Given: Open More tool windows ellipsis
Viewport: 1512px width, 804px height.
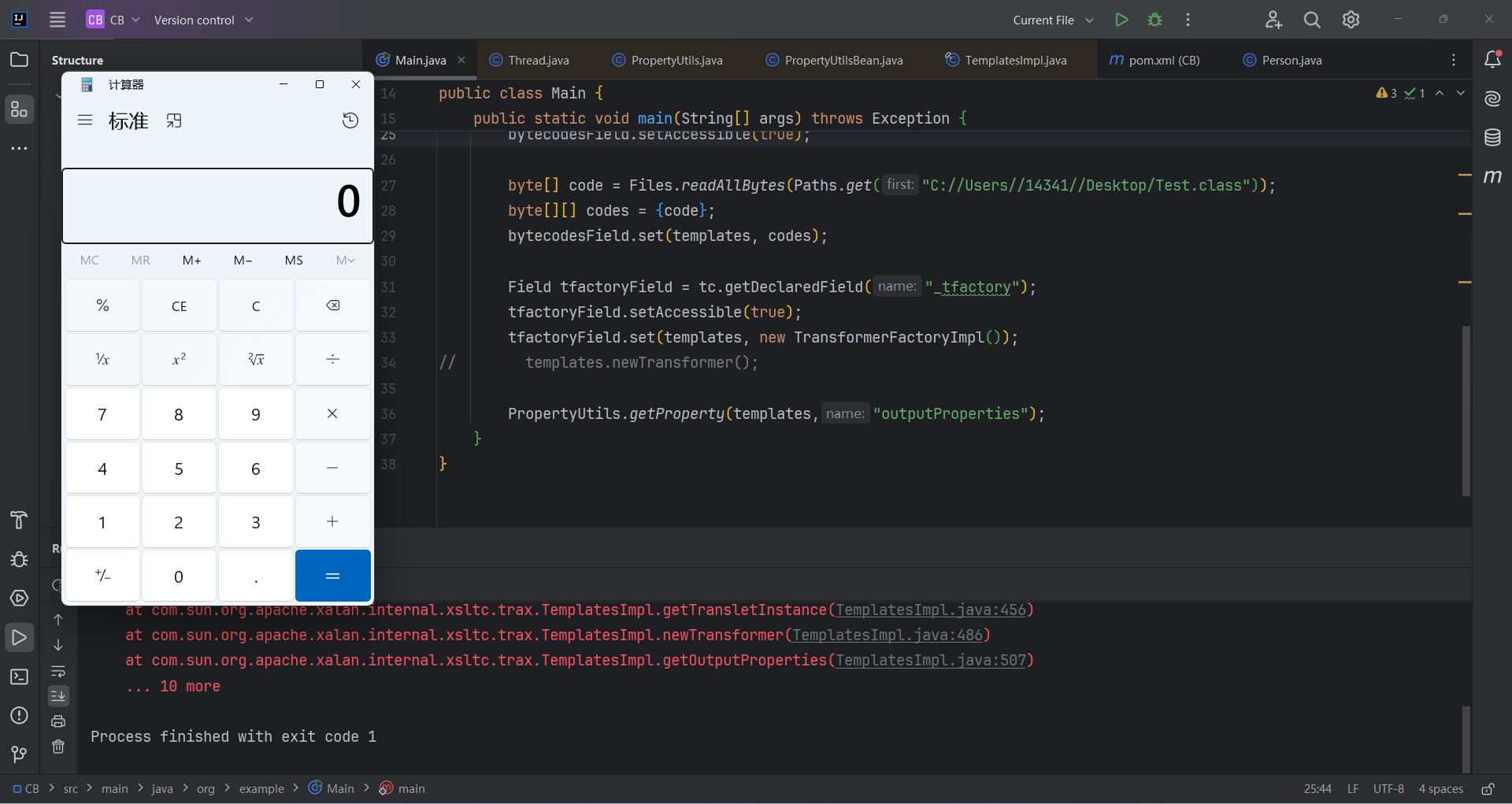Looking at the screenshot, I should coord(19,148).
